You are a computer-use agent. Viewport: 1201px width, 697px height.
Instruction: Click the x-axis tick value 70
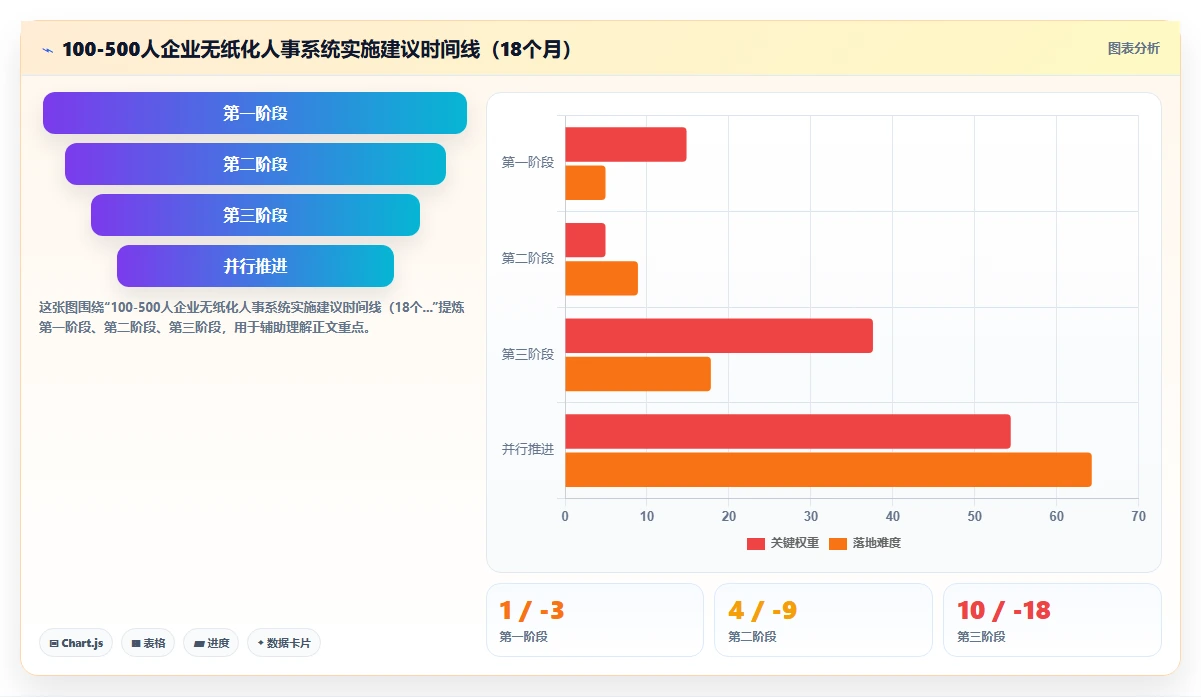(1138, 516)
